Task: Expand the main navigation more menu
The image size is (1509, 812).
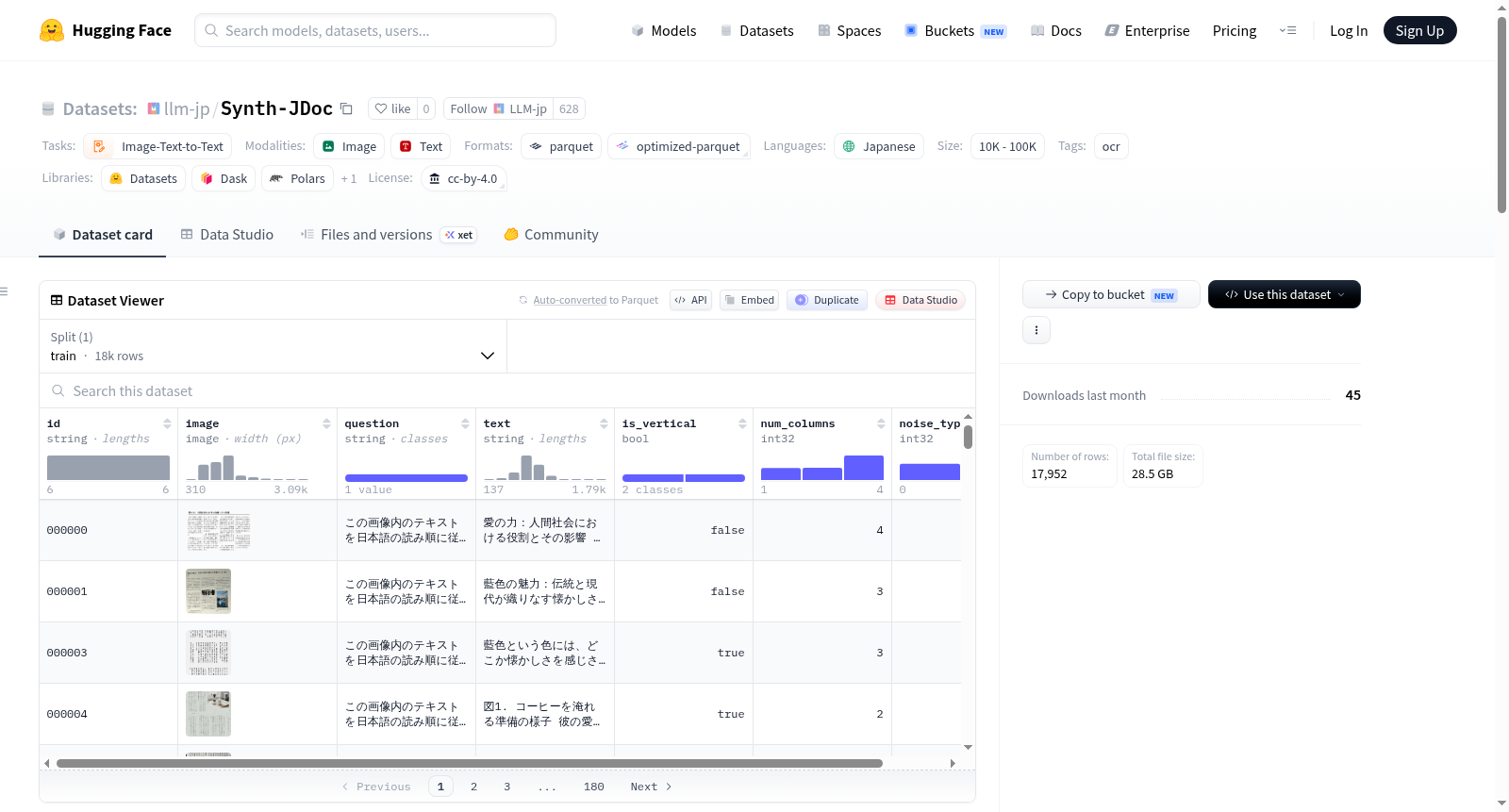Action: [1287, 30]
